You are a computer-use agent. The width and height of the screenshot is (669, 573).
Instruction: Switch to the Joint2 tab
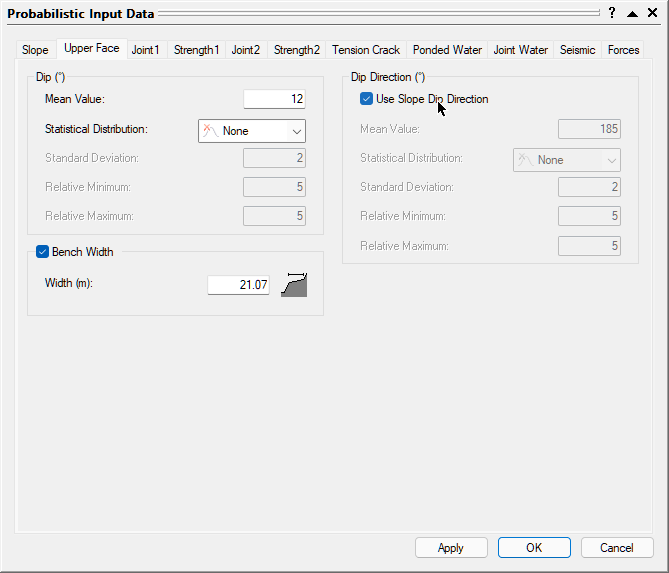246,50
